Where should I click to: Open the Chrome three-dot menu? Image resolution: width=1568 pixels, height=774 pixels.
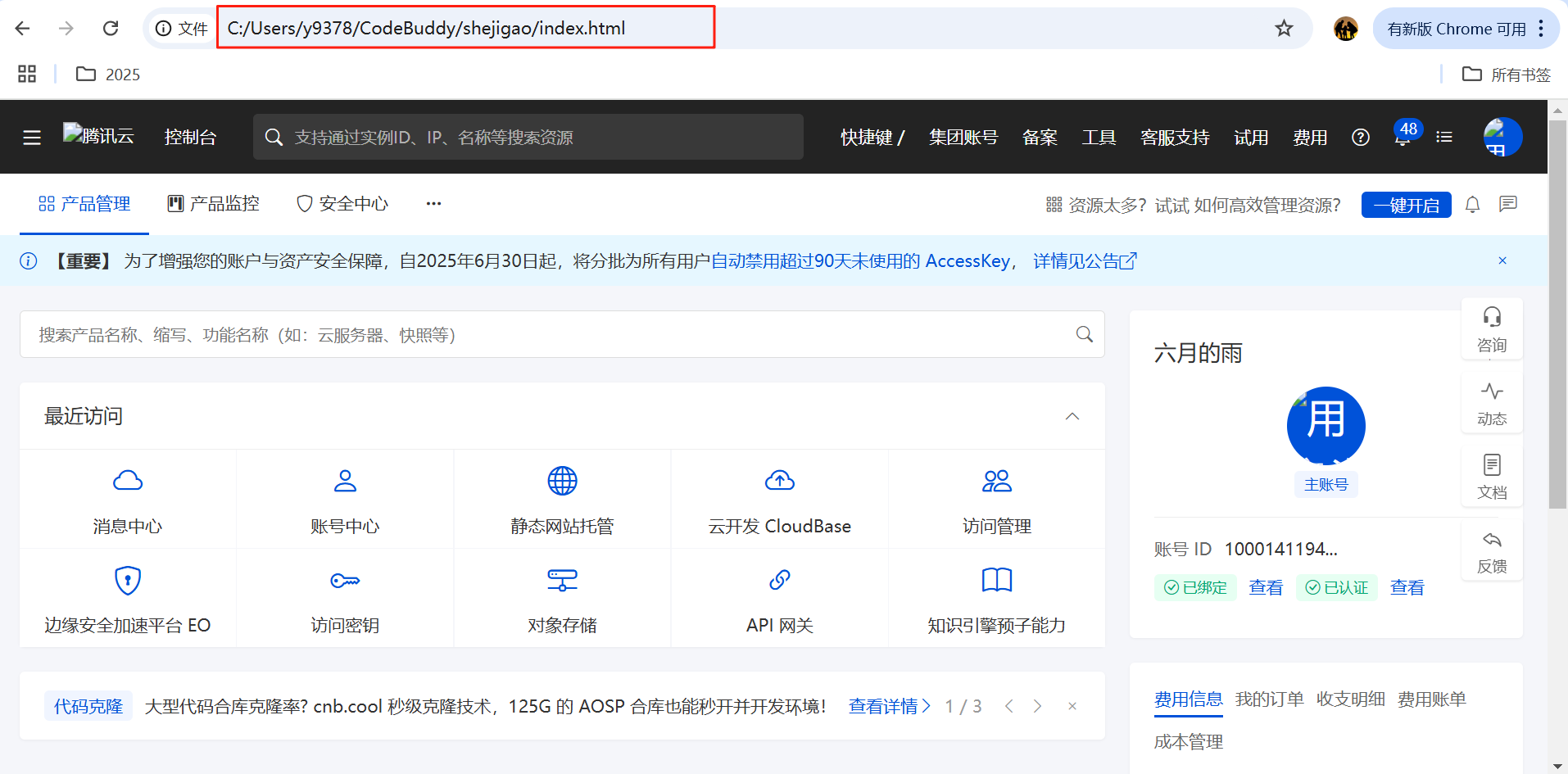coord(1541,29)
